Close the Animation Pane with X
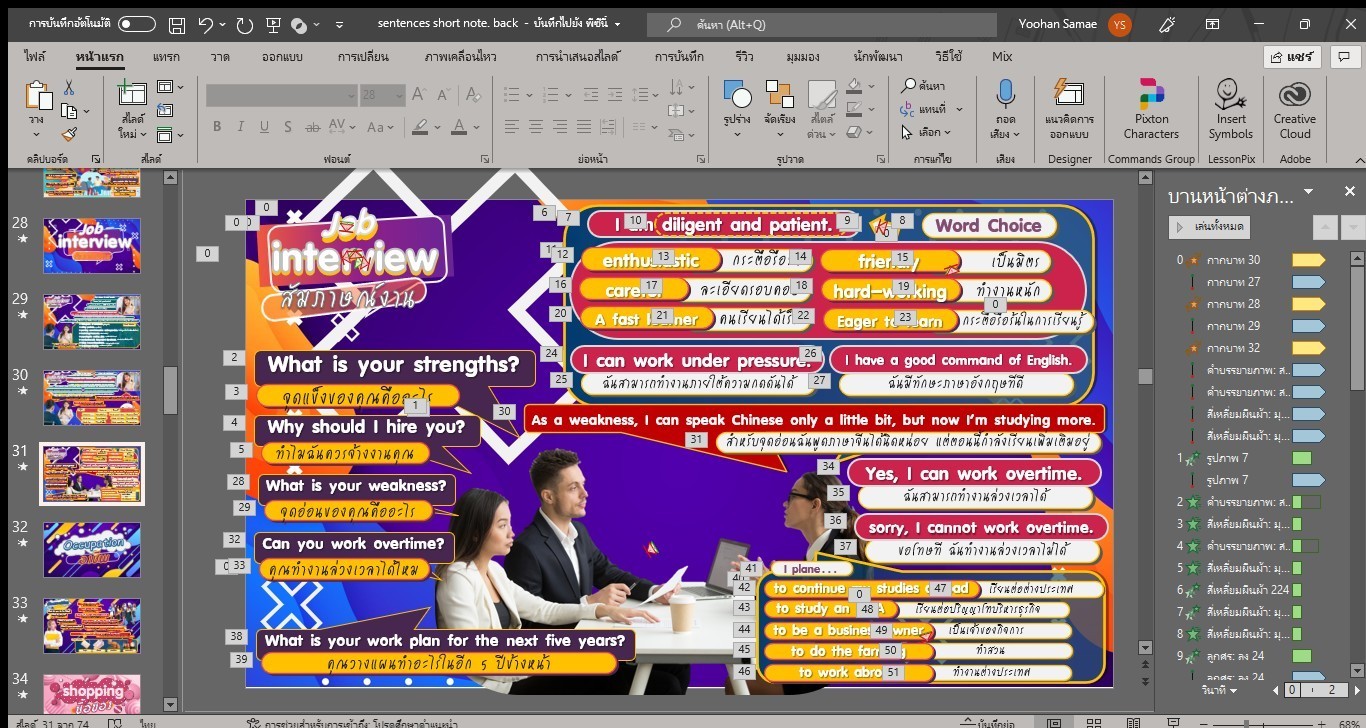The width and height of the screenshot is (1366, 728). [x=1349, y=192]
